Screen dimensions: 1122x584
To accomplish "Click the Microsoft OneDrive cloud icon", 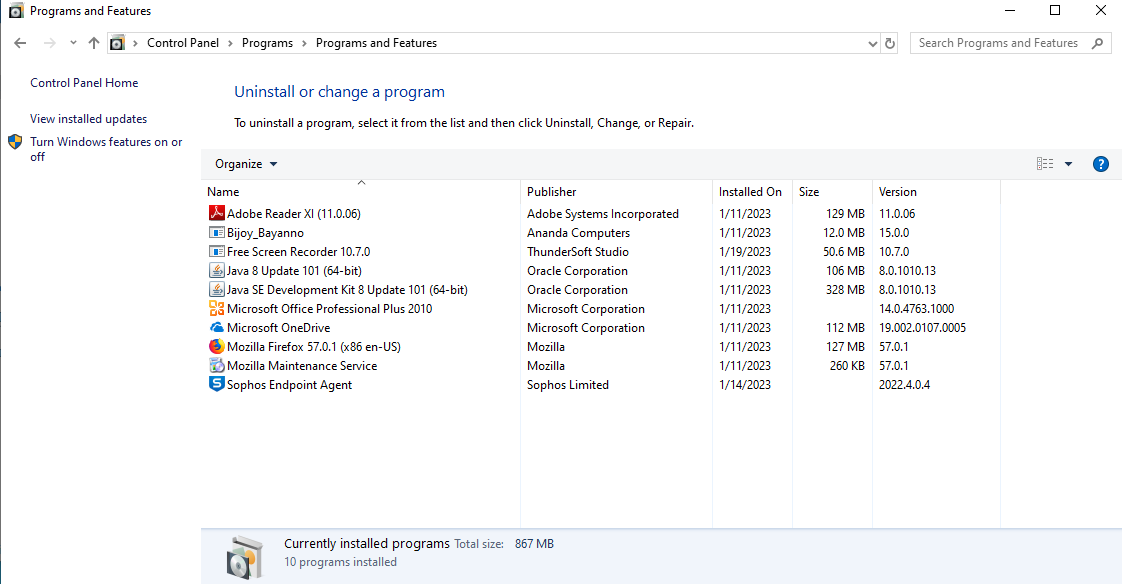I will point(216,328).
